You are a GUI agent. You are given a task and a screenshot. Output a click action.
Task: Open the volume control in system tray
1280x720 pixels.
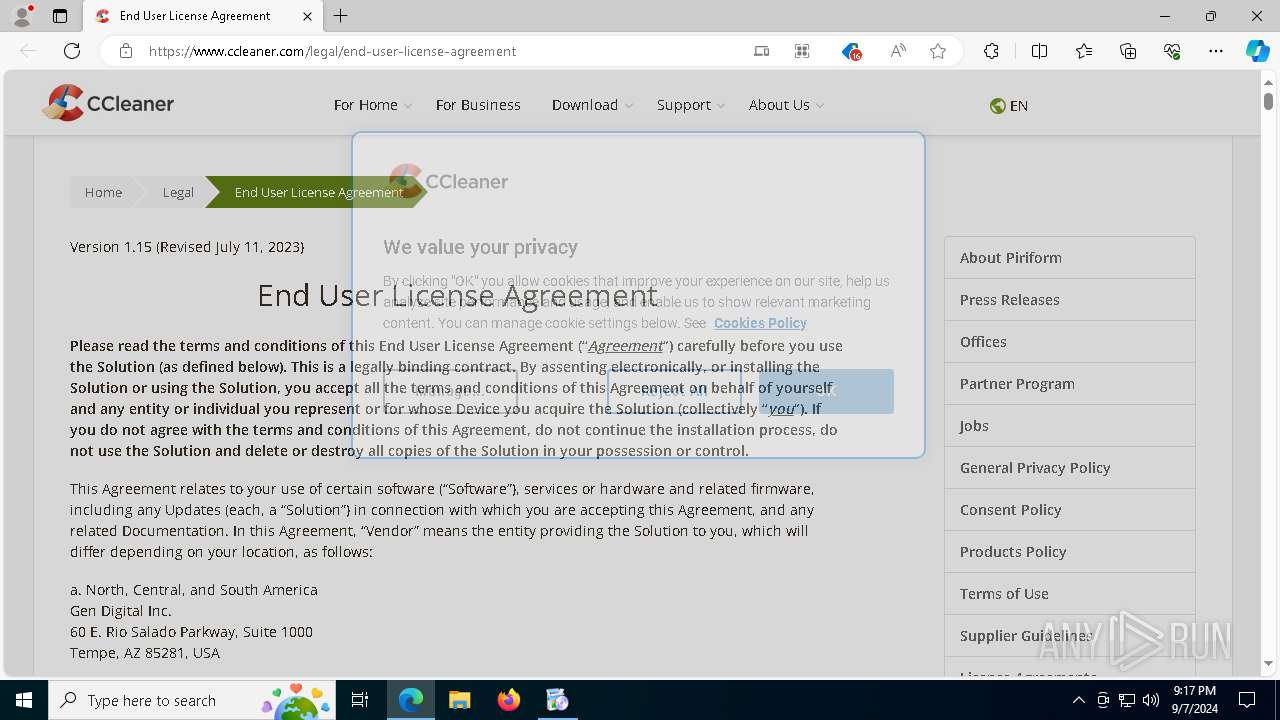pos(1151,700)
